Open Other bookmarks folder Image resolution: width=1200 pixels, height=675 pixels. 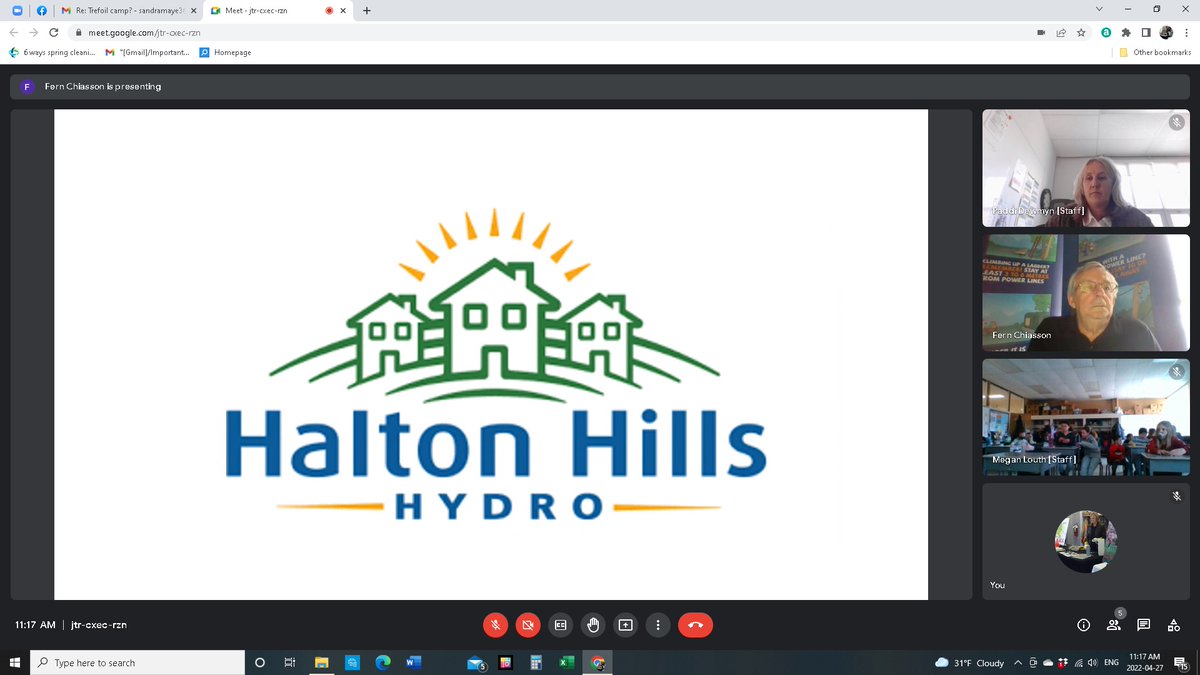click(x=1155, y=52)
